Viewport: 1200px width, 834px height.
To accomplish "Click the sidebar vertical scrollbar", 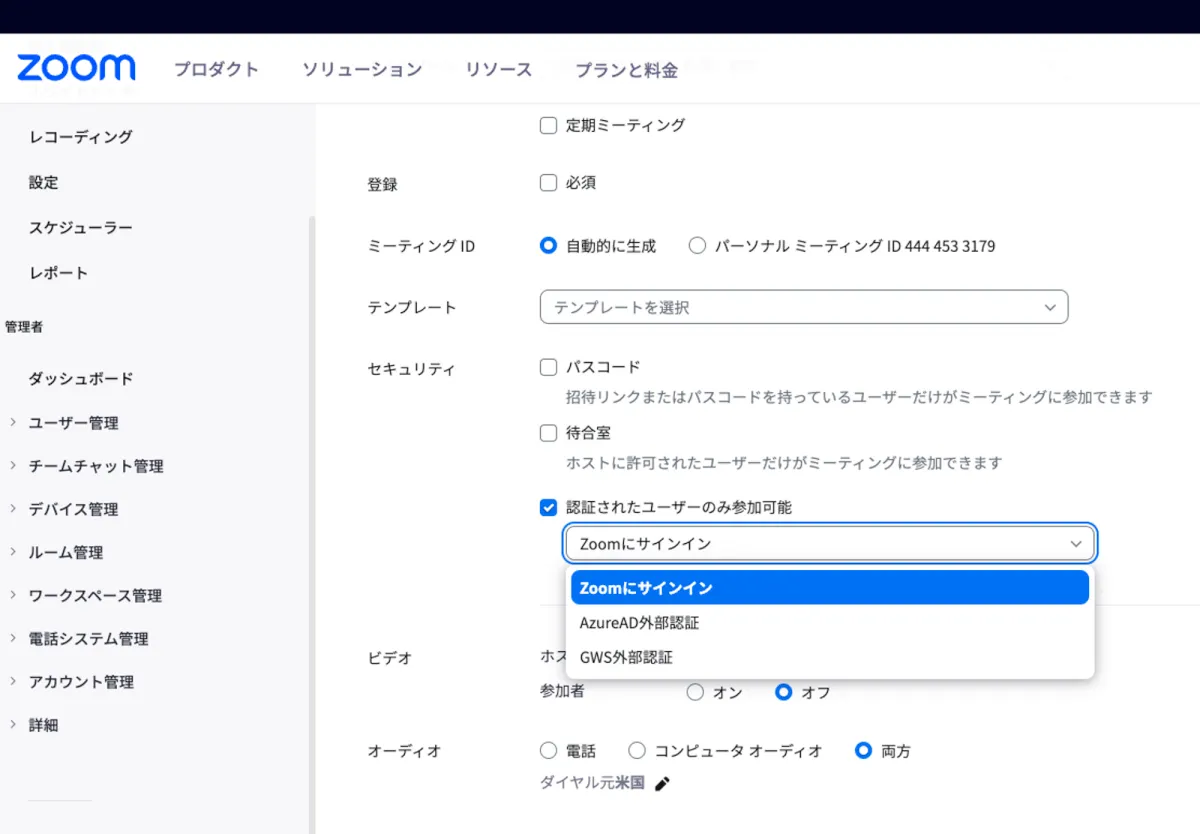I will [x=310, y=500].
